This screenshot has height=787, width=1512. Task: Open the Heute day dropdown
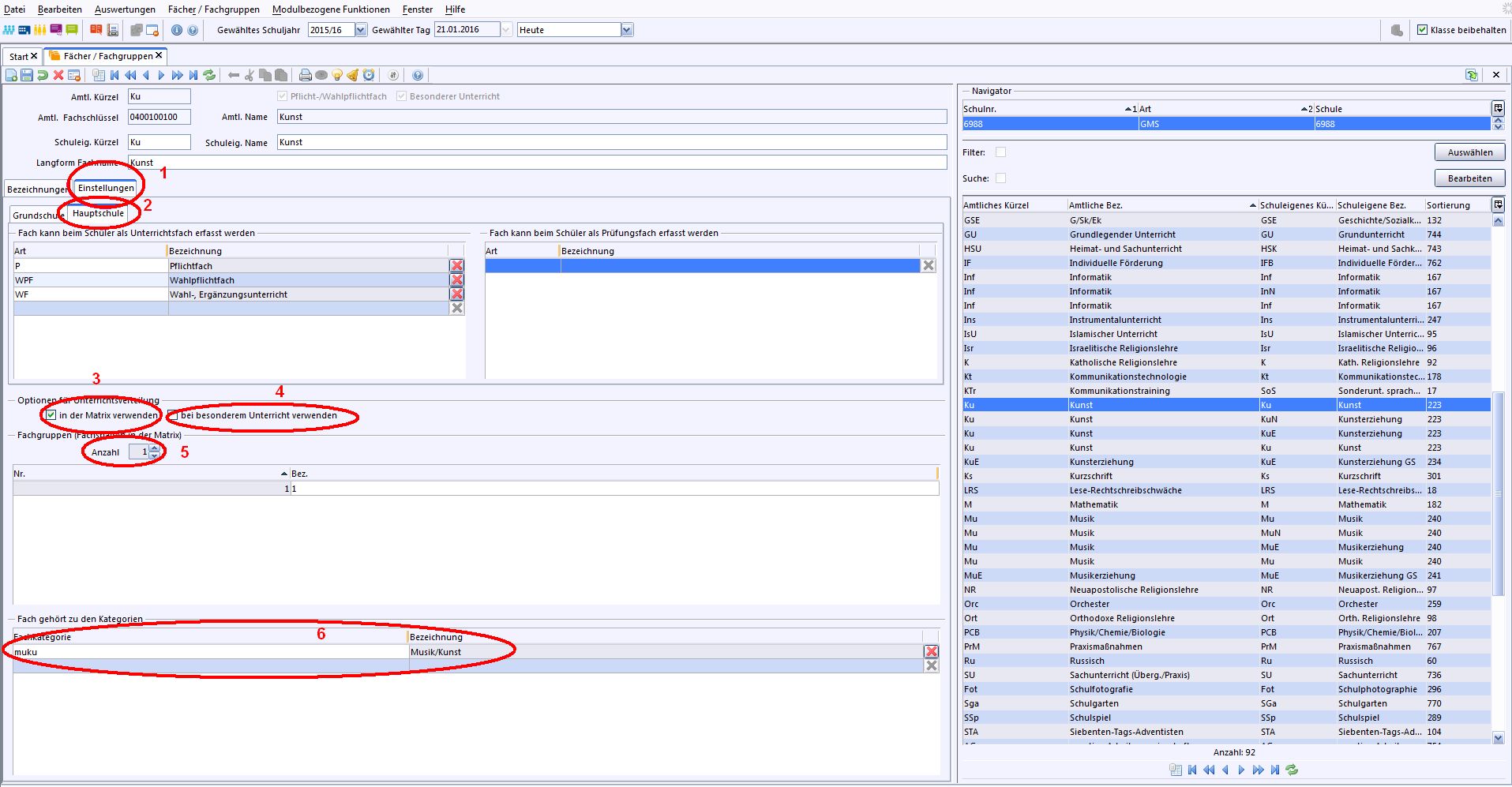click(627, 30)
